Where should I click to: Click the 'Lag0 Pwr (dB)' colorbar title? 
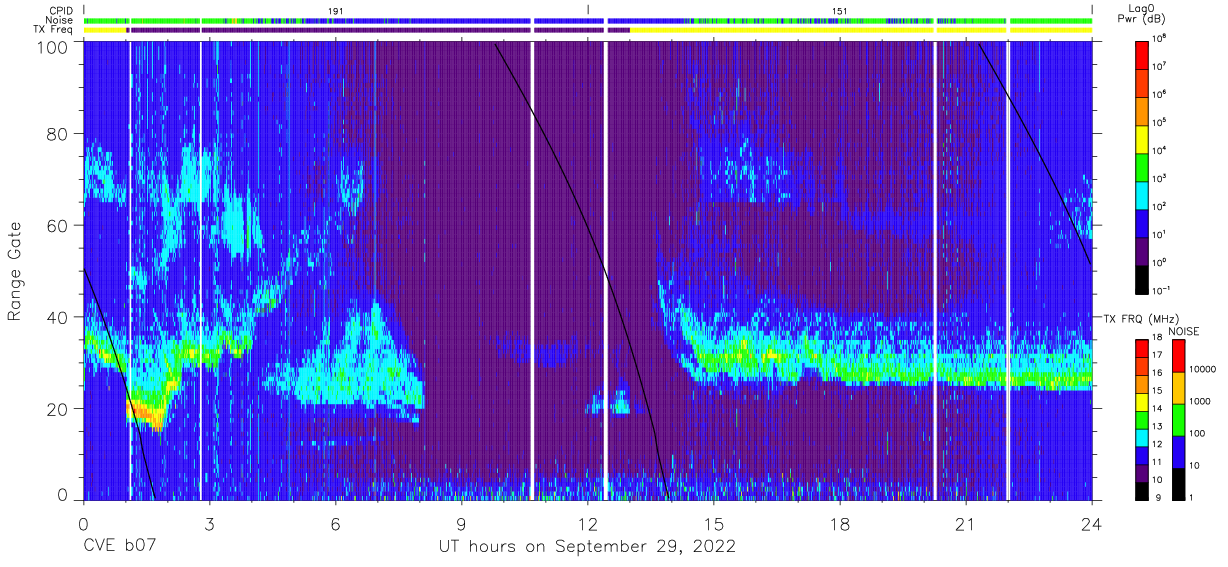(x=1143, y=13)
